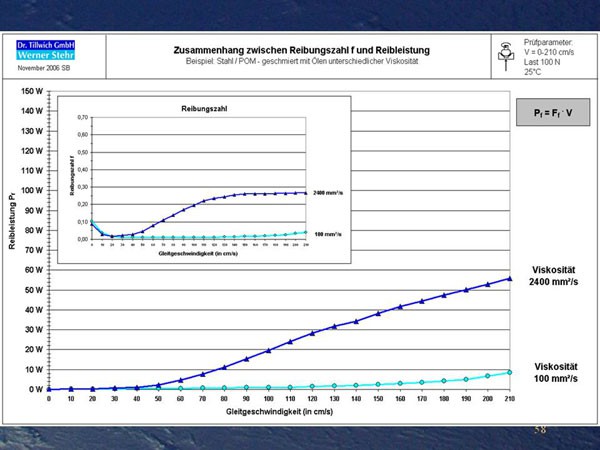Click the inset '2400 mm²/s' curve label
This screenshot has height=450, width=600.
tap(328, 193)
